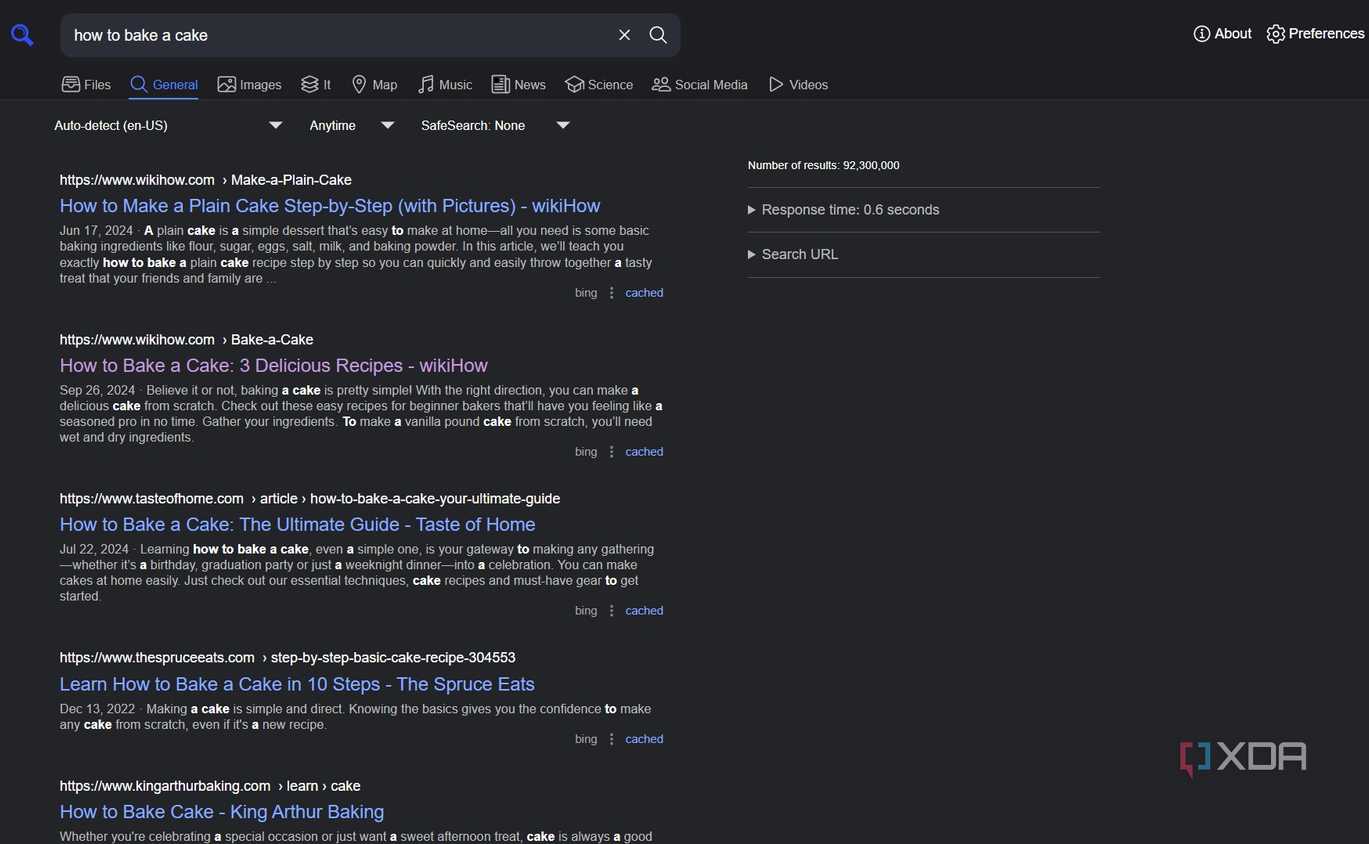Clear the search query with X icon
1369x844 pixels.
click(x=624, y=35)
